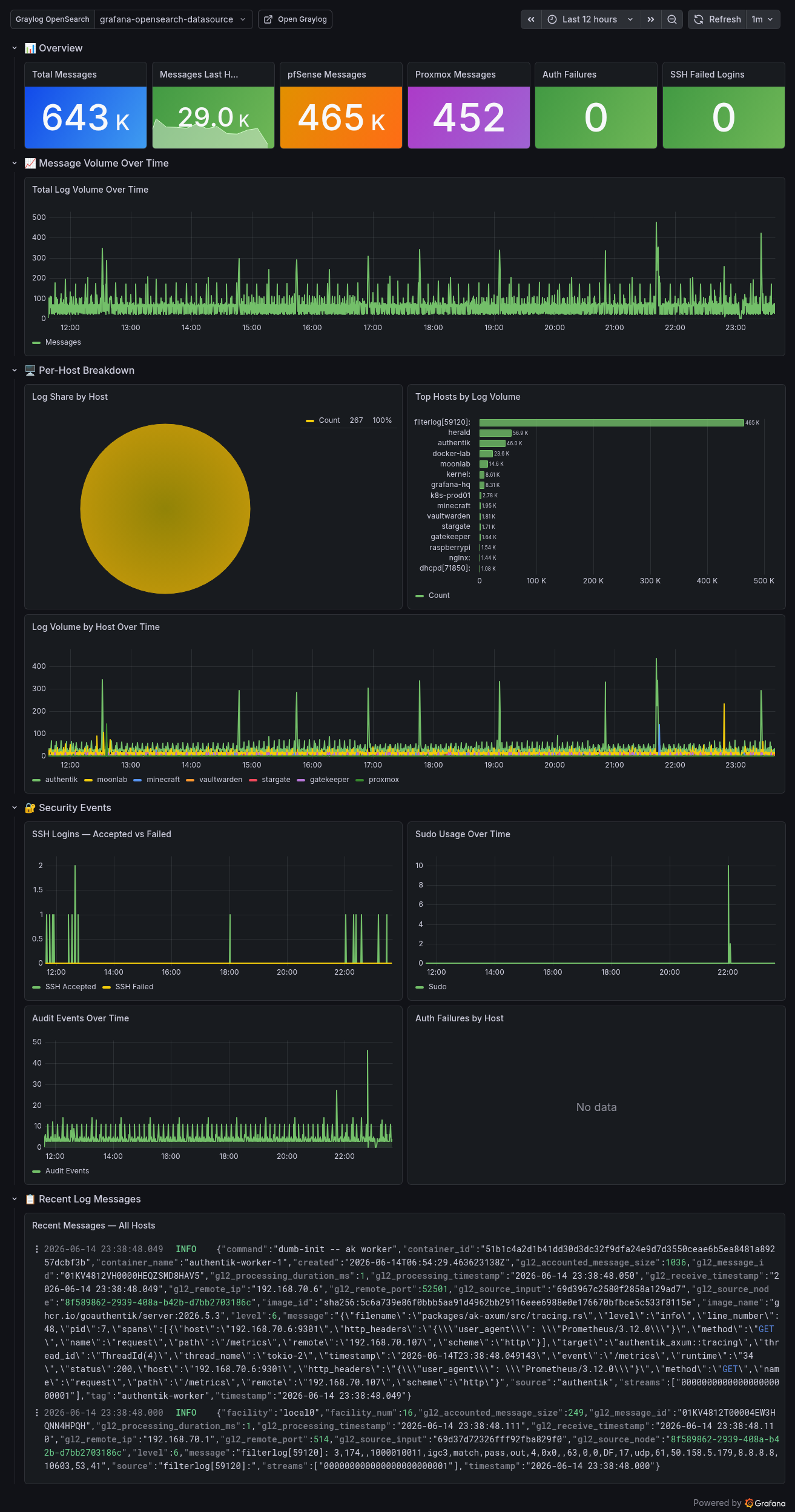Shift time range backward with double-left arrows
Viewport: 795px width, 1512px height.
[531, 19]
